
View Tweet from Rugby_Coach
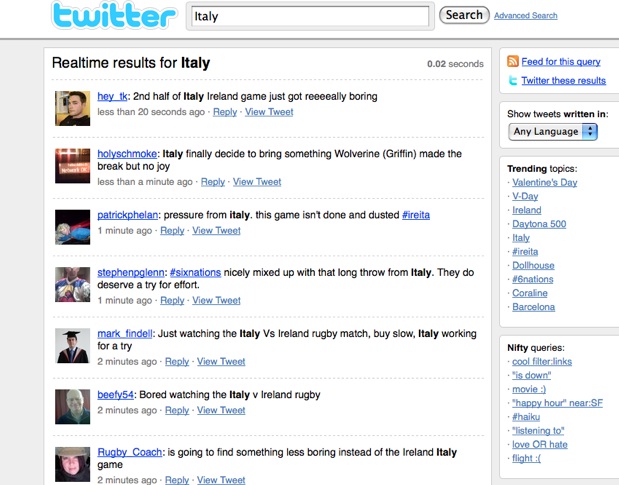click(221, 479)
